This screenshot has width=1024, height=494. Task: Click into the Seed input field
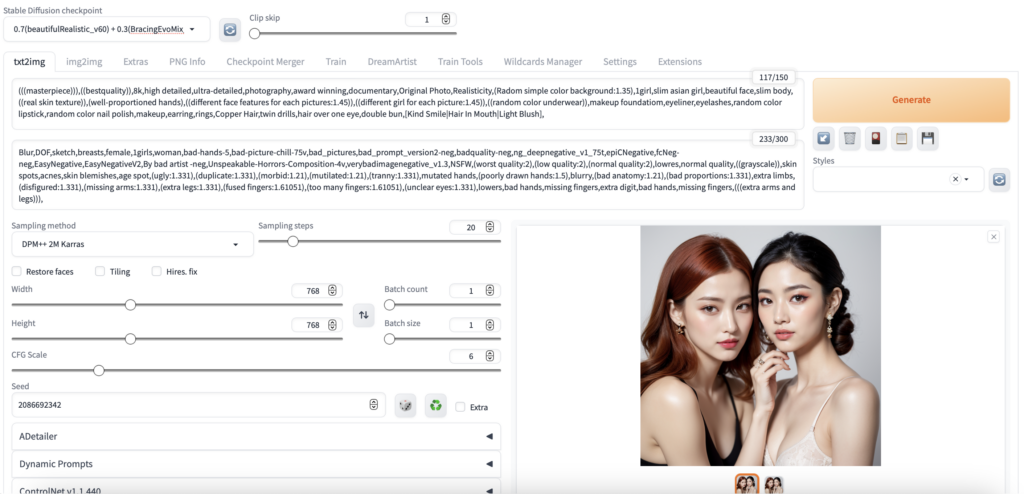click(190, 405)
